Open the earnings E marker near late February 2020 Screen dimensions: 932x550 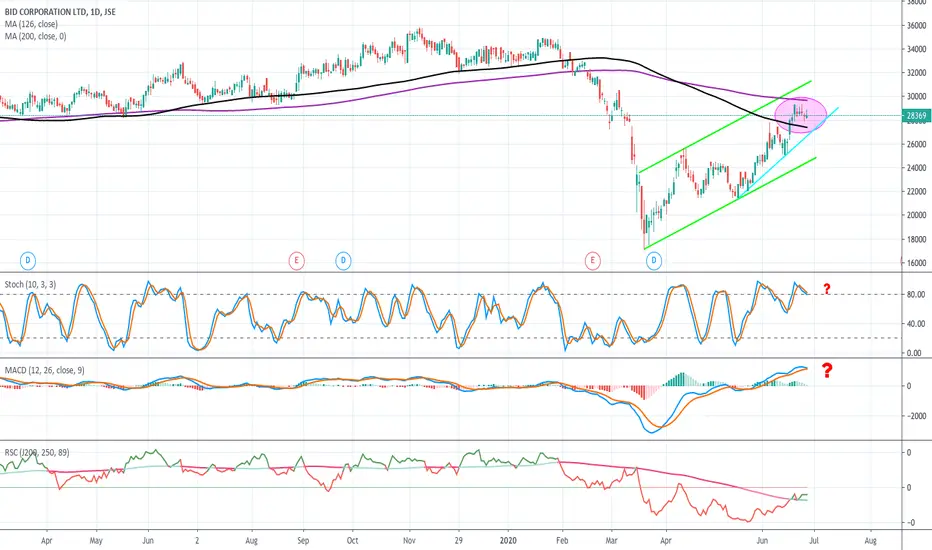(592, 260)
